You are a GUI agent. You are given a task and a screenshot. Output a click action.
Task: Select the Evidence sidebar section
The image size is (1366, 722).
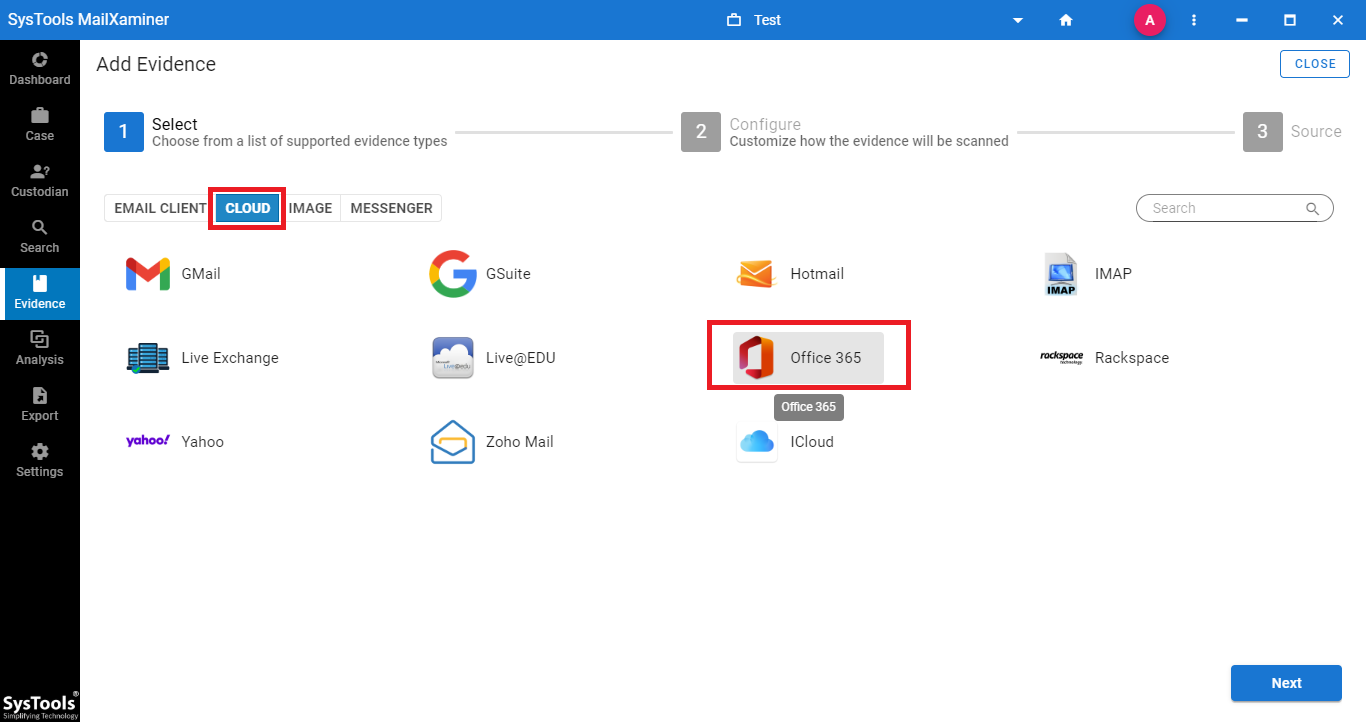[x=40, y=293]
